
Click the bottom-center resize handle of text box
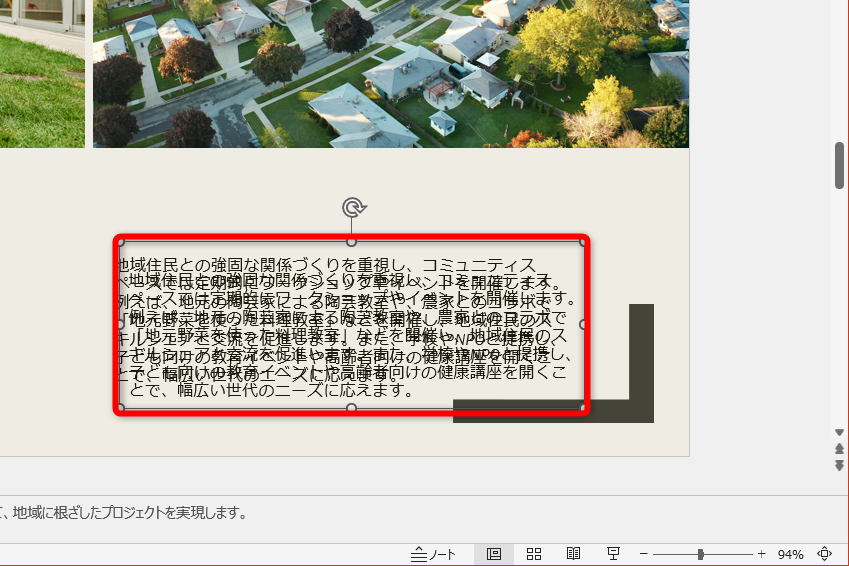(351, 407)
